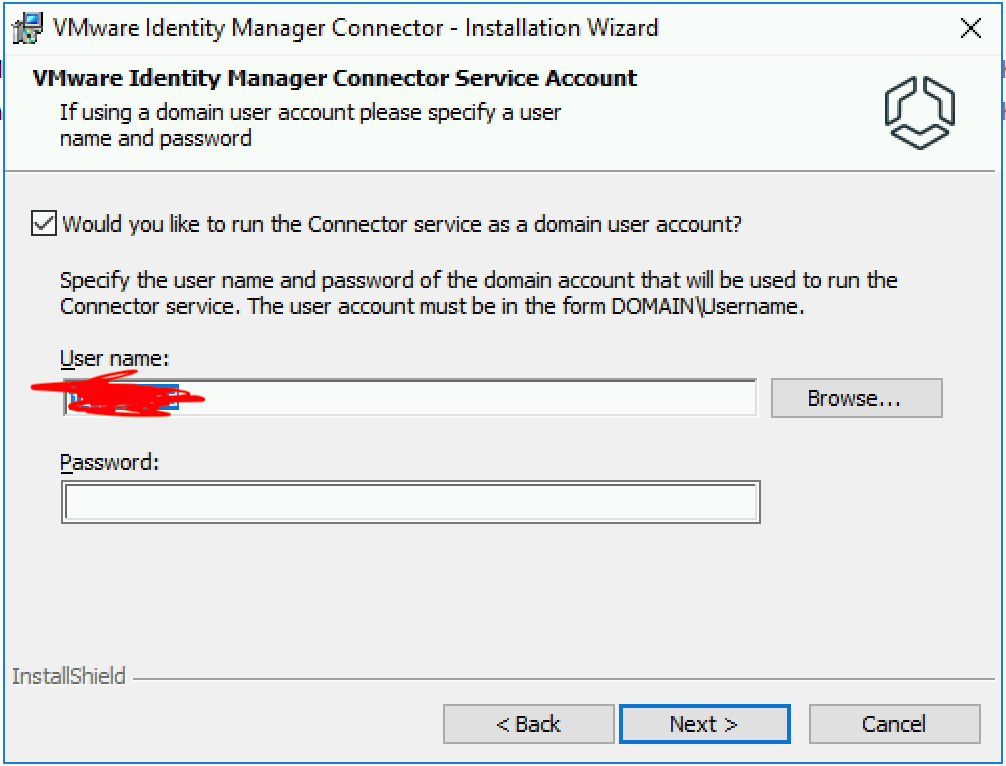Click the "If using a domain user account" subtitle
This screenshot has width=1006, height=766.
[311, 125]
